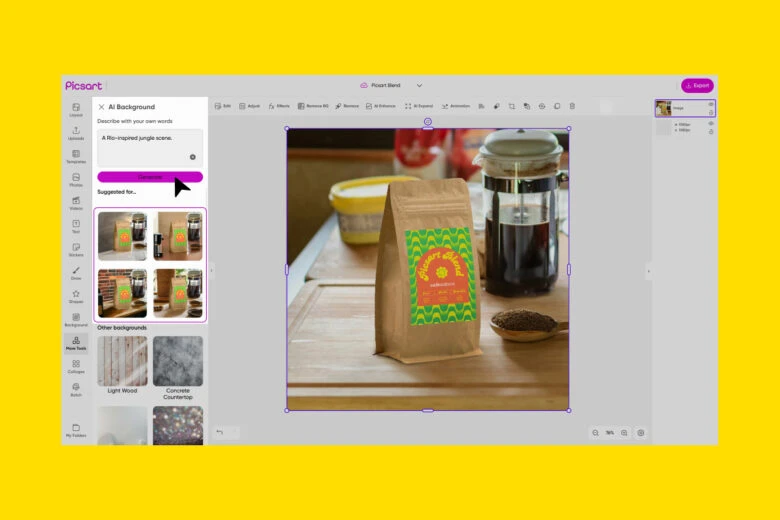Click the crop icon in top toolbar
Image resolution: width=780 pixels, height=520 pixels.
511,105
